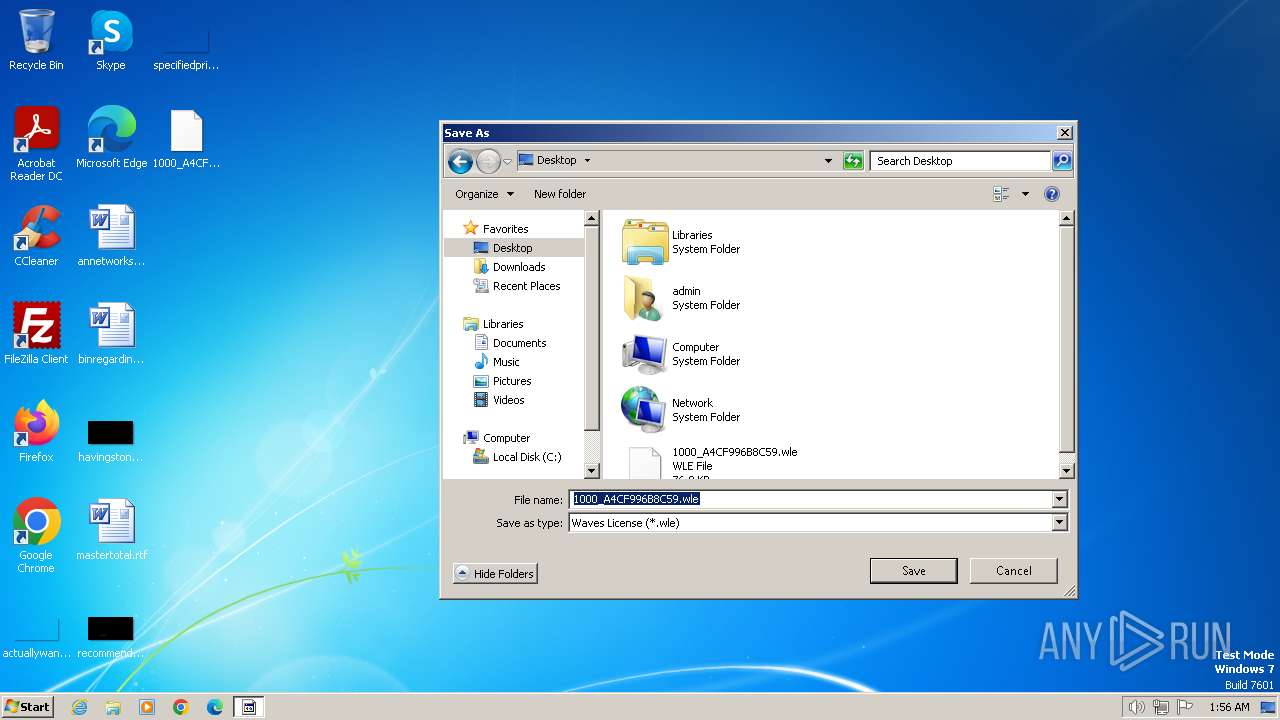Click New folder button
The width and height of the screenshot is (1280, 720).
560,194
